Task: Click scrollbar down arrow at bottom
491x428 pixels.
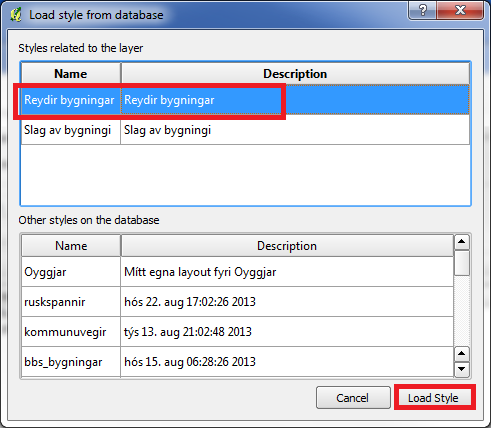Action: pyautogui.click(x=462, y=369)
